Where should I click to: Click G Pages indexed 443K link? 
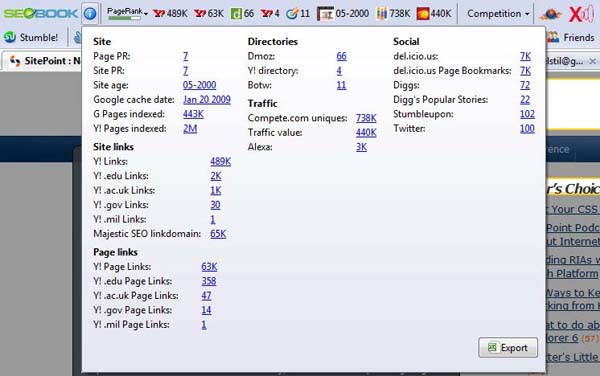(193, 114)
